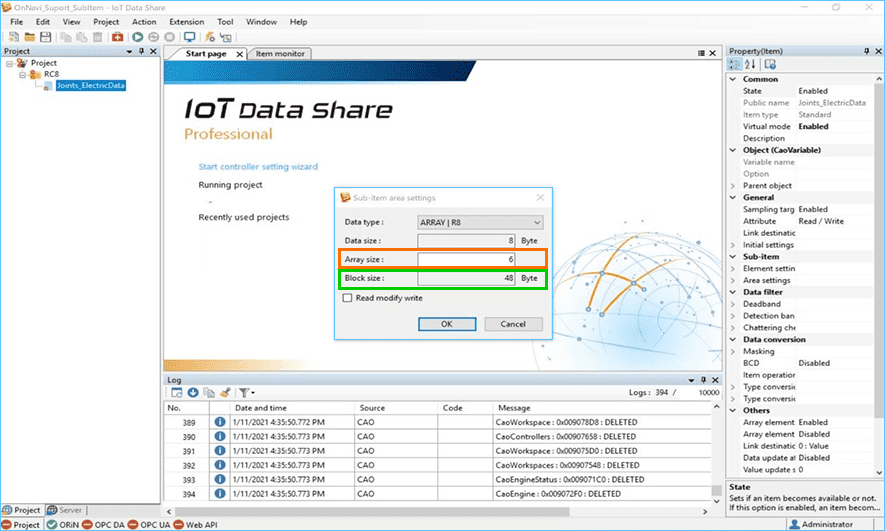Collapse the Data filter section

tap(733, 292)
